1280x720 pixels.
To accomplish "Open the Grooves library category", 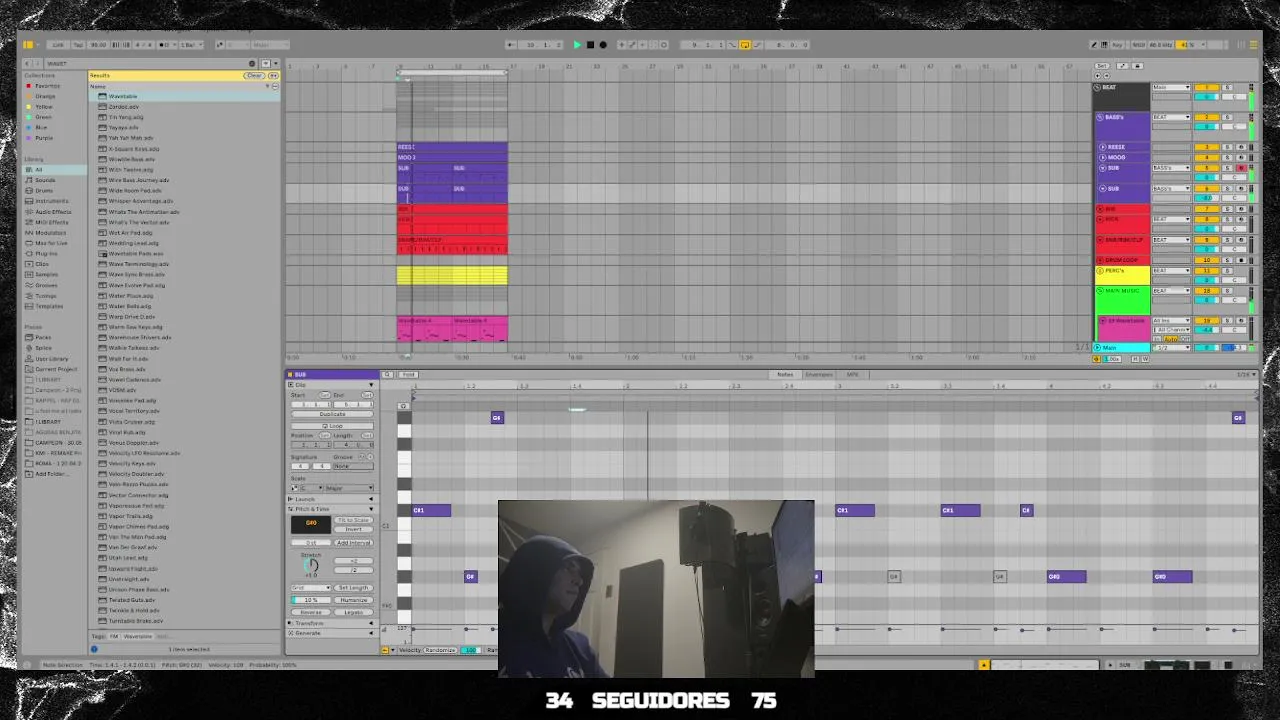I will tap(46, 285).
